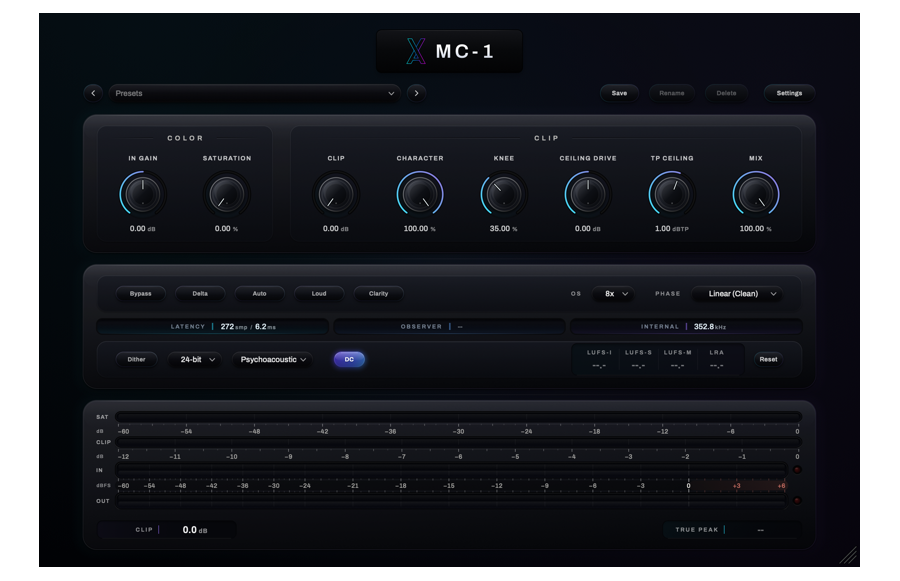900x581 pixels.
Task: Go to the next preset arrow
Action: pyautogui.click(x=417, y=93)
